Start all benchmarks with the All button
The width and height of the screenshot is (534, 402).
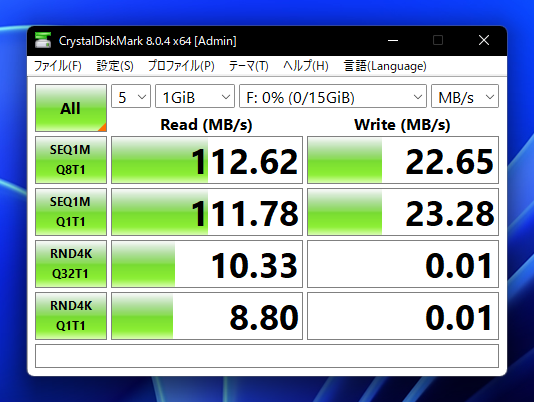coord(71,108)
